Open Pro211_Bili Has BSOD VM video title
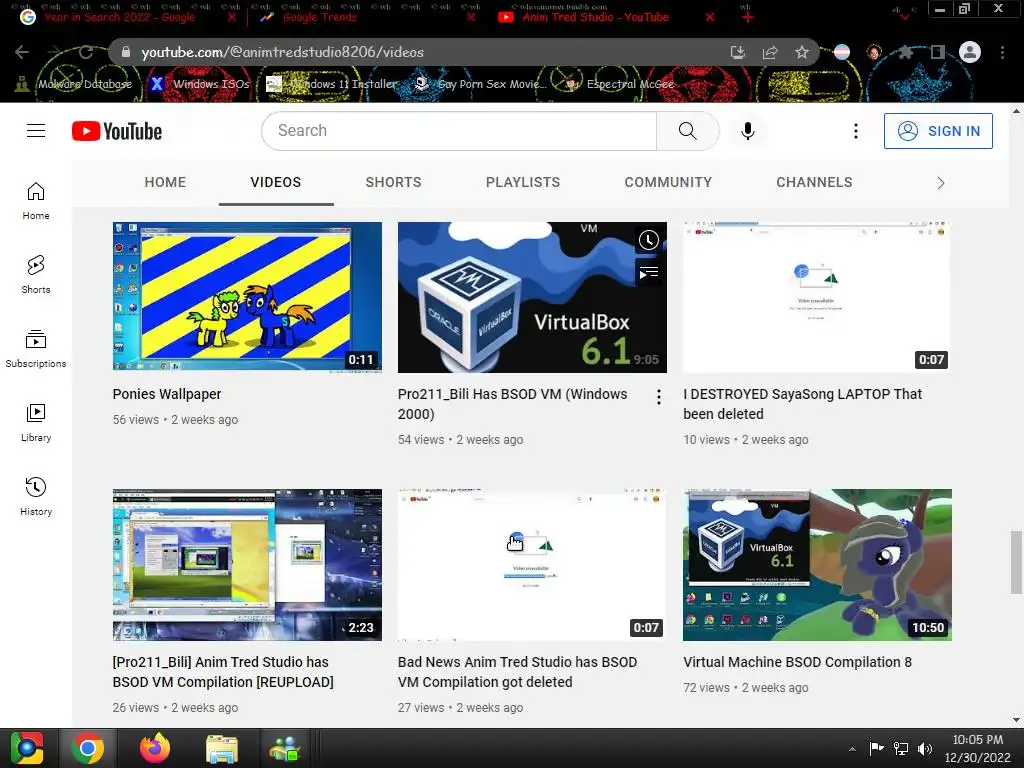This screenshot has width=1024, height=768. click(513, 404)
